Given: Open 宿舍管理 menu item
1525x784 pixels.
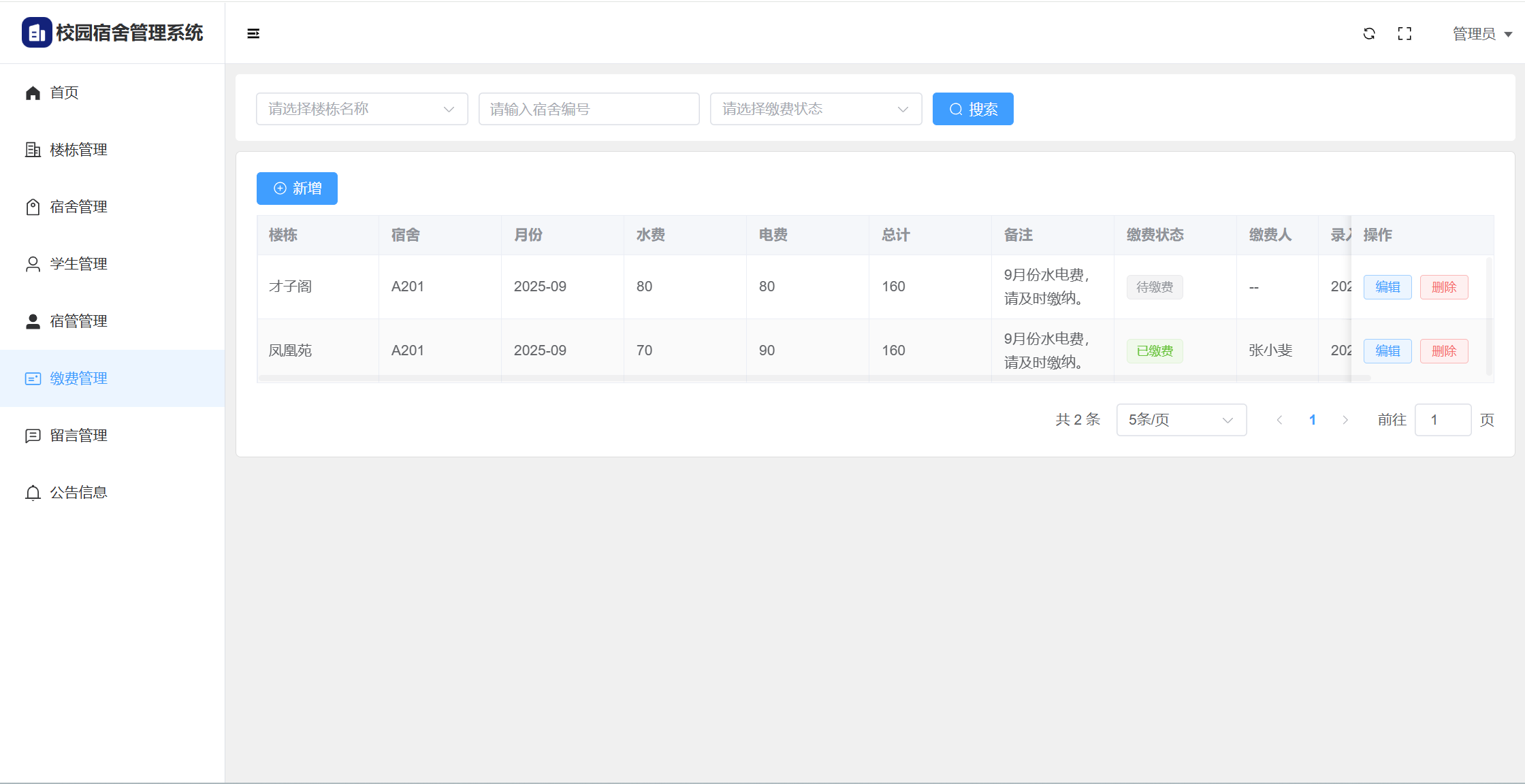Looking at the screenshot, I should pos(78,207).
